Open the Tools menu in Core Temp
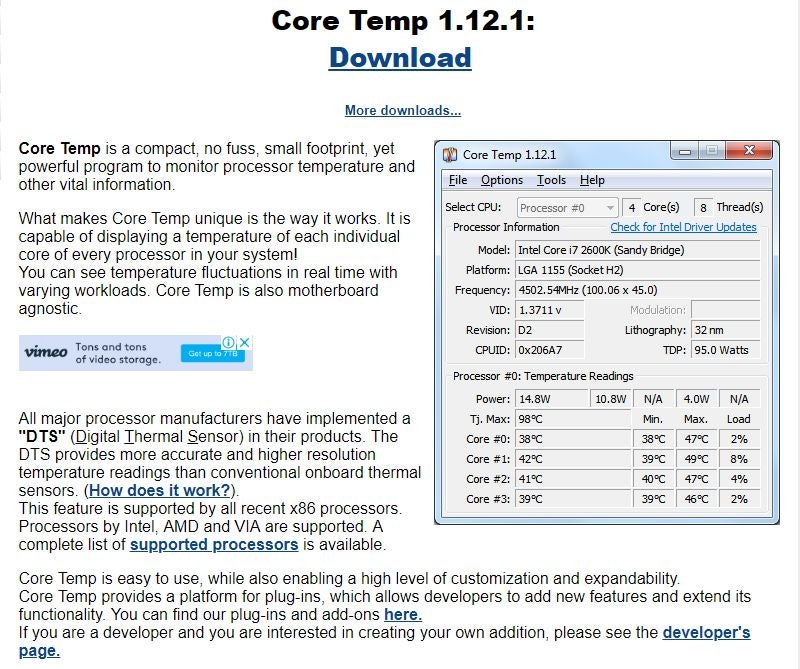 coord(551,180)
